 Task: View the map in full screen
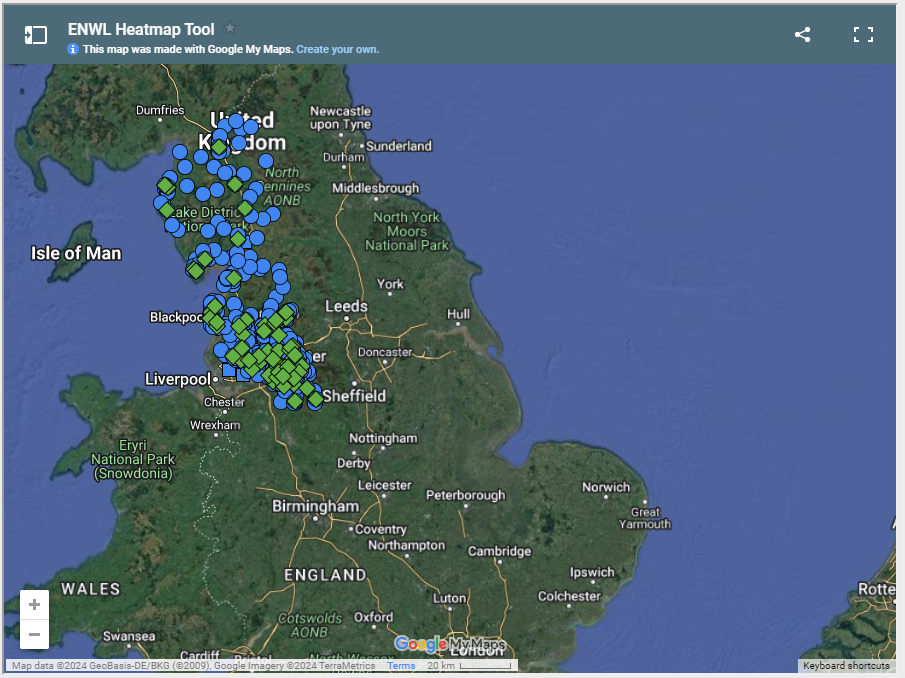pos(863,35)
